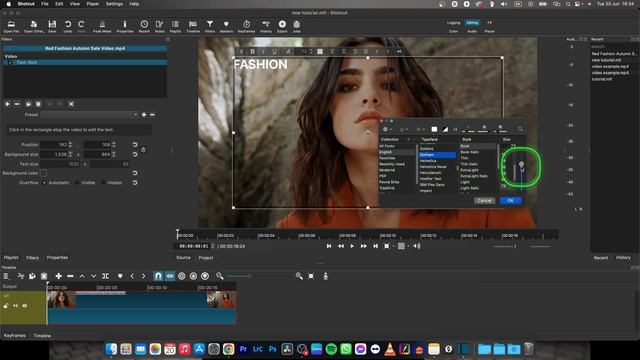The height and width of the screenshot is (360, 640).
Task: Click the white text color swatch in the font dialog
Action: coord(434,129)
